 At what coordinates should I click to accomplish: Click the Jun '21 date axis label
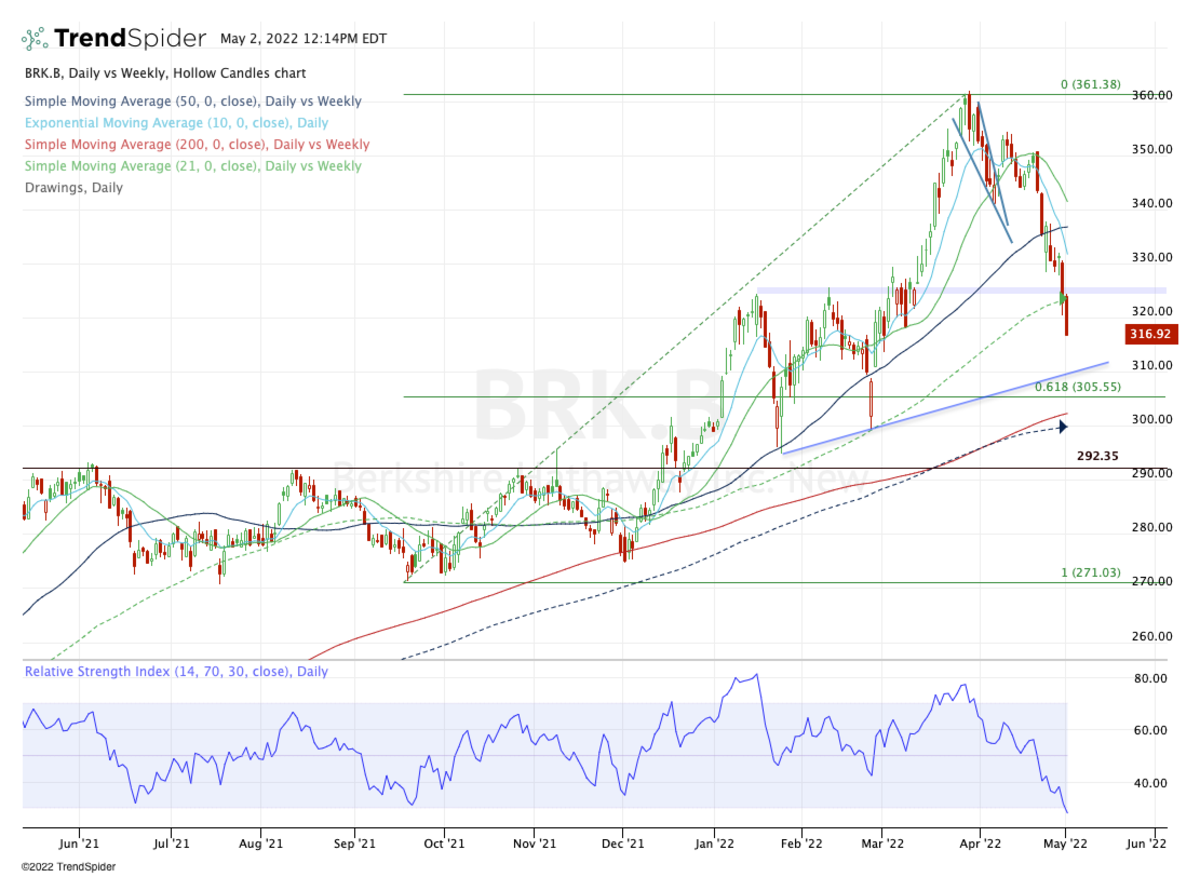[x=78, y=844]
